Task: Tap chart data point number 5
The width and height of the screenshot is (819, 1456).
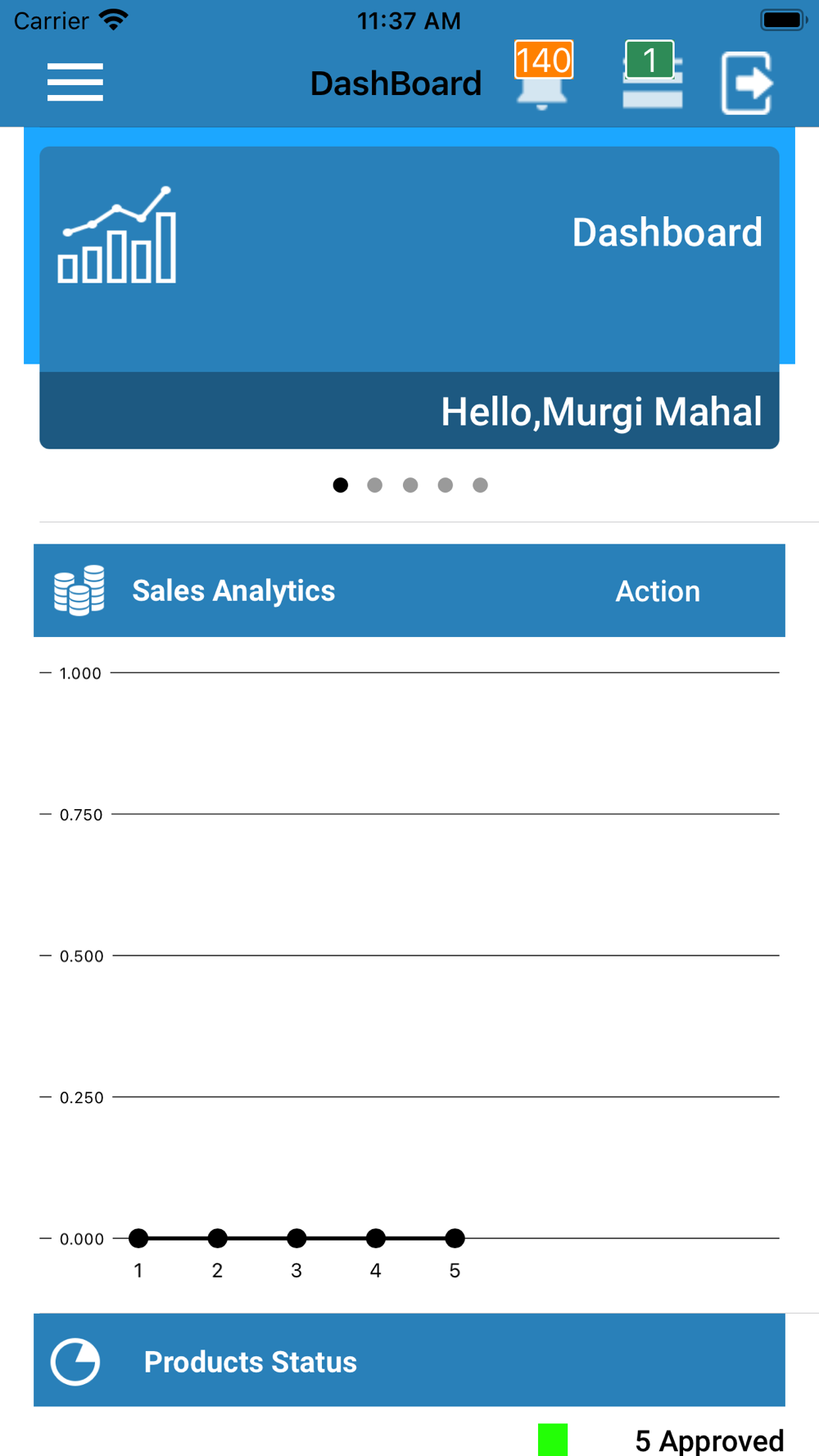Action: click(x=455, y=1238)
